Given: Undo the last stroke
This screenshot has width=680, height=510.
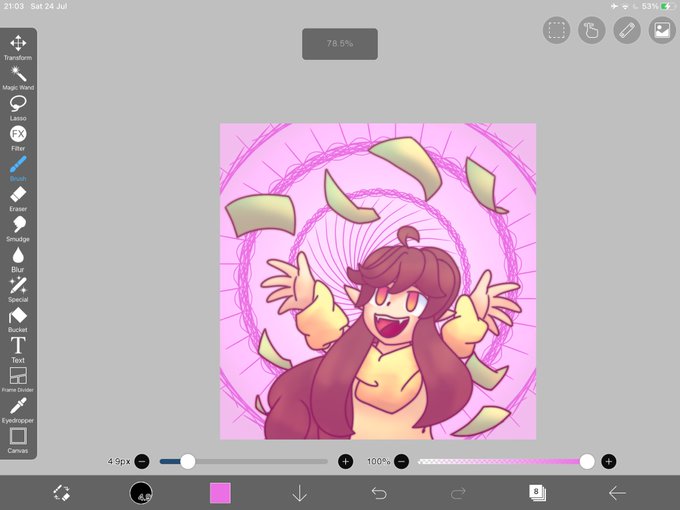Looking at the screenshot, I should (x=379, y=493).
